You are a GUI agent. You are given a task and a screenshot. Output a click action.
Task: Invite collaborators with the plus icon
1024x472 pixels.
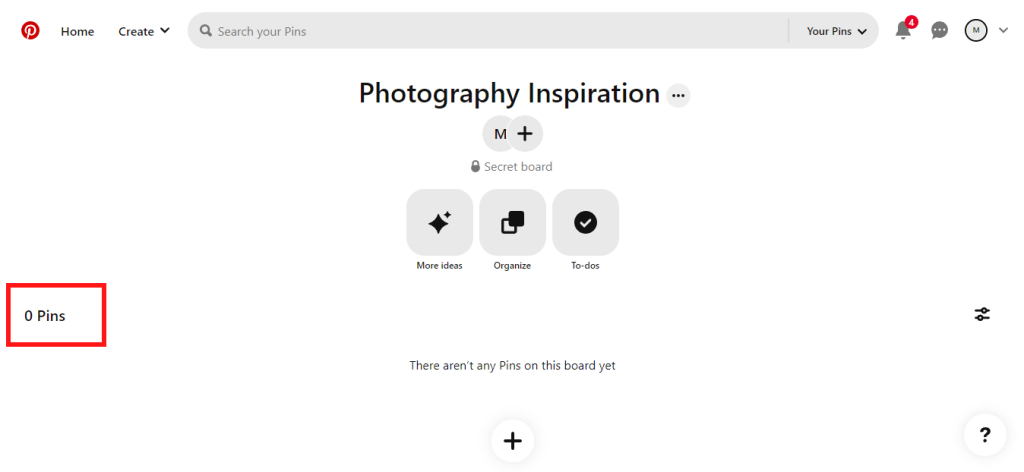point(525,133)
